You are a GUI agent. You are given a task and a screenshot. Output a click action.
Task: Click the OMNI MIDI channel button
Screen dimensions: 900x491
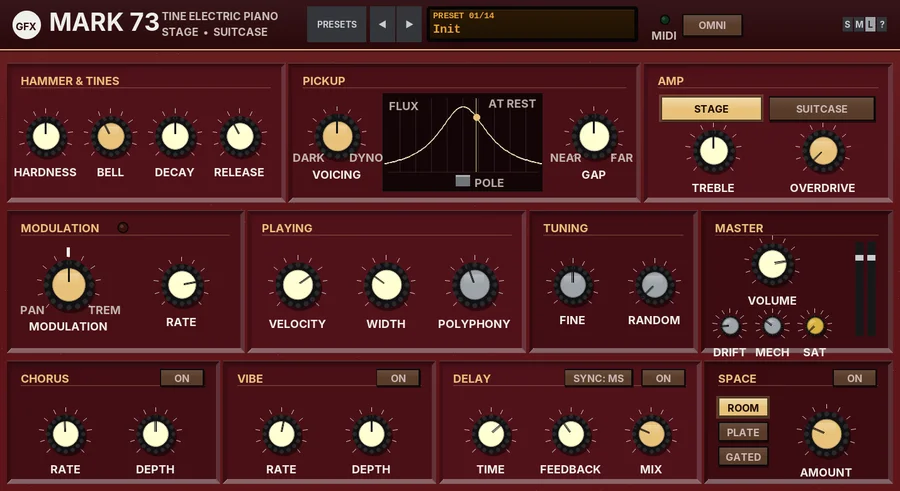pyautogui.click(x=712, y=25)
